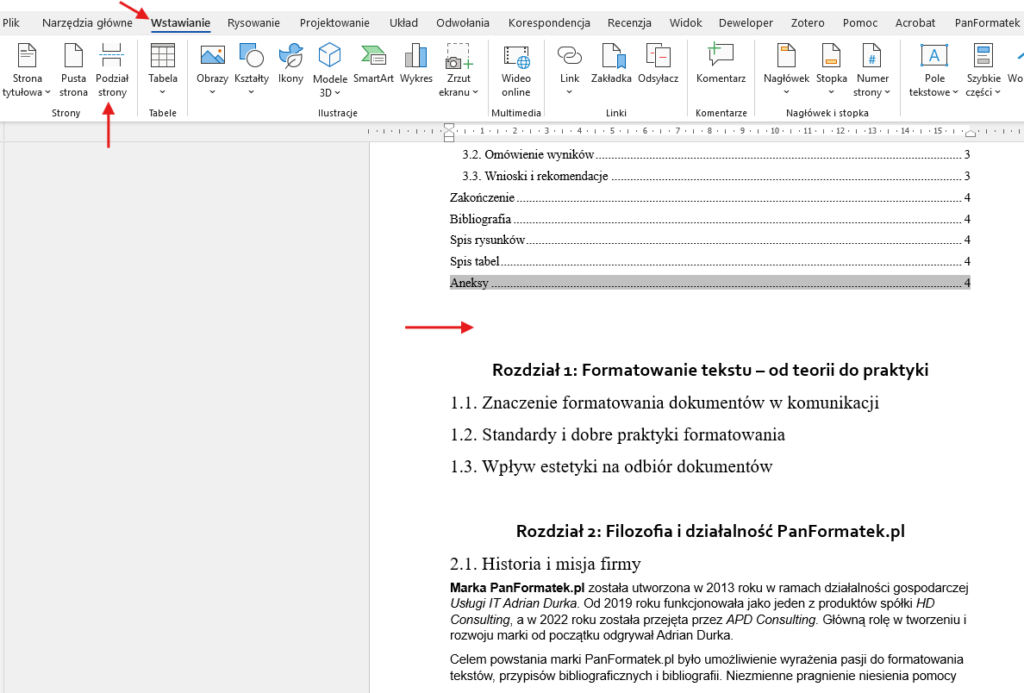
Task: Take a screenshot with Zrzut ekranu
Action: (458, 70)
